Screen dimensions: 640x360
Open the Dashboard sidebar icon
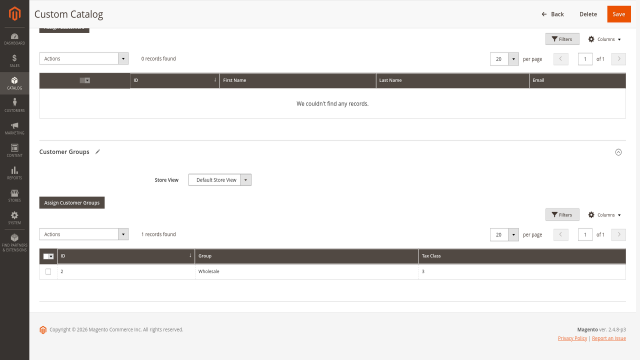[x=14, y=39]
